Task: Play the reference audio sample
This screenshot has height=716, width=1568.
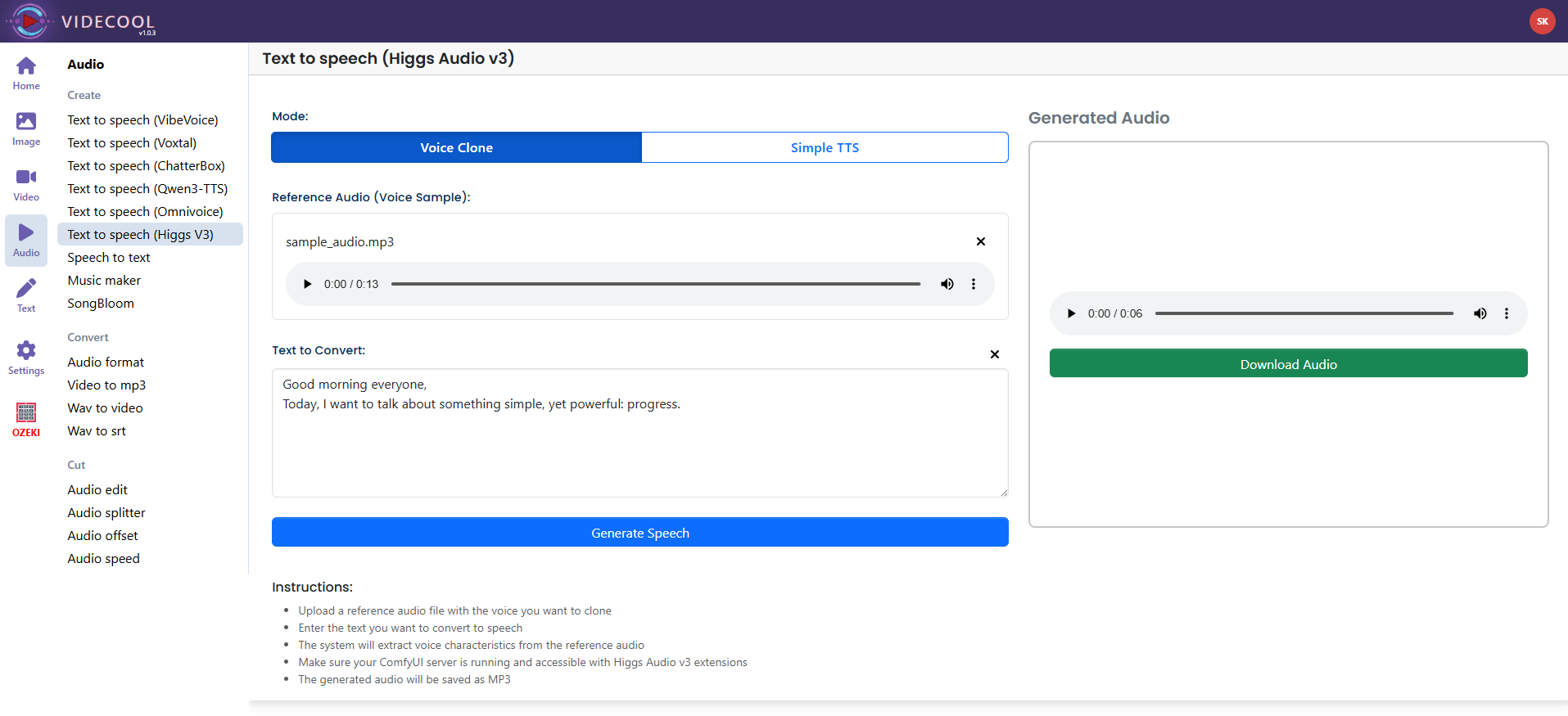Action: point(307,284)
